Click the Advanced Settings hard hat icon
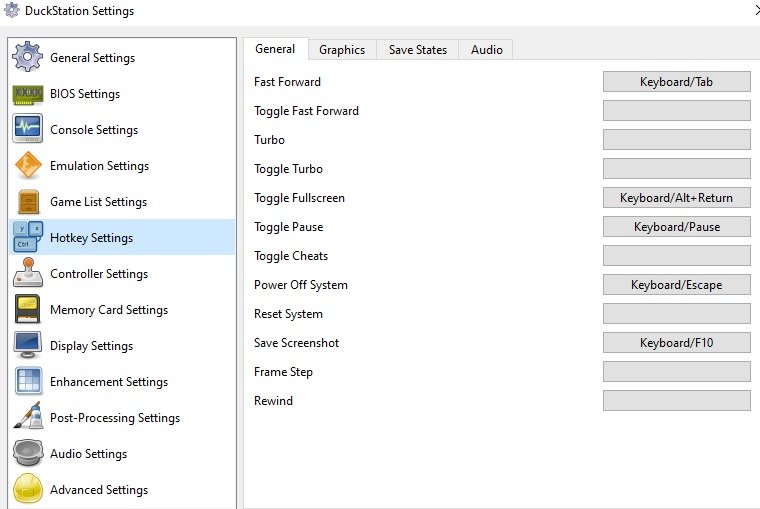Viewport: 760px width, 509px height. tap(28, 489)
